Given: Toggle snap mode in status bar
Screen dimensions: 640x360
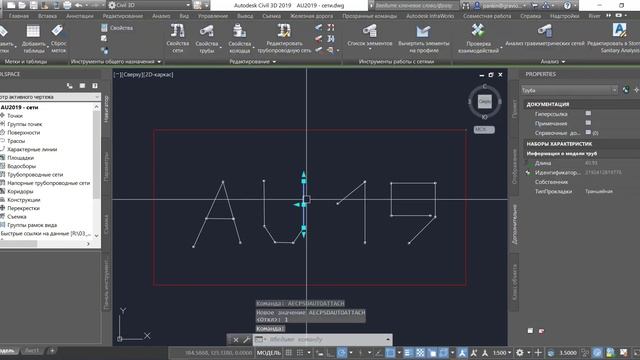Looking at the screenshot, I should pyautogui.click(x=300, y=353).
